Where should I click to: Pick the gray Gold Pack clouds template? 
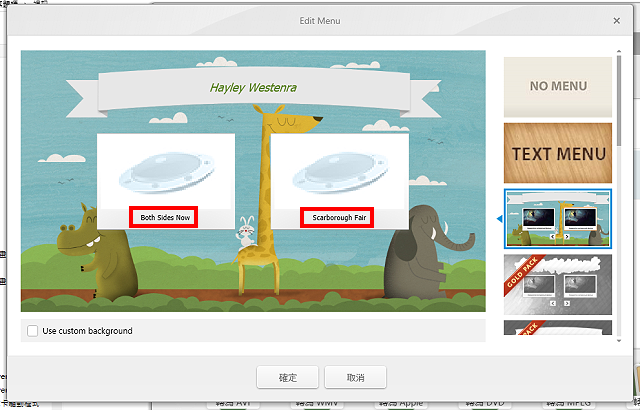coord(558,285)
